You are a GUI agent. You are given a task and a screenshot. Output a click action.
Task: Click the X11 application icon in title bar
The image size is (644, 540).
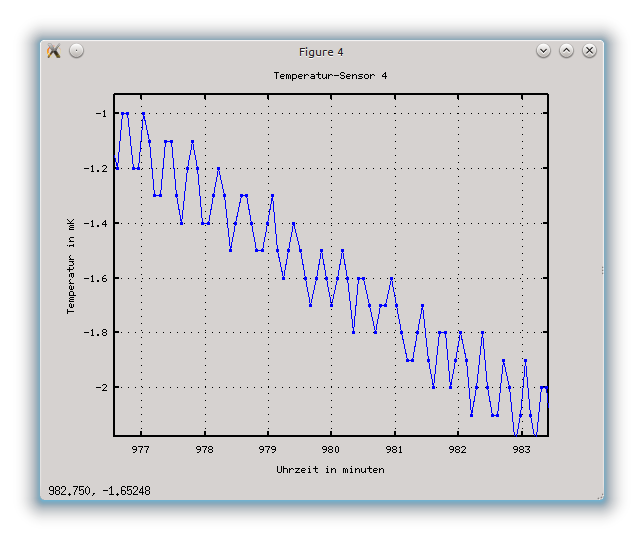tap(54, 51)
